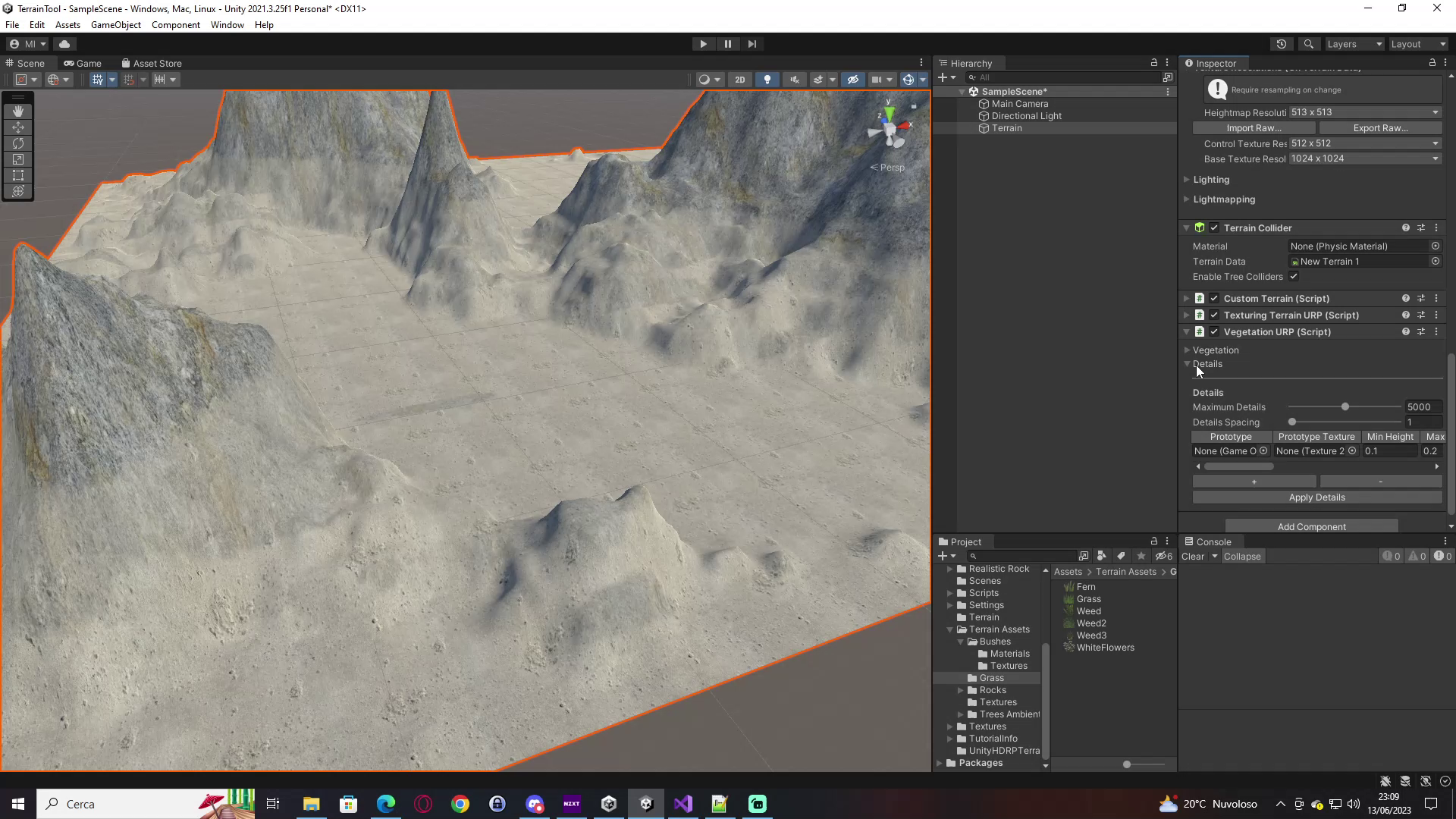1456x819 pixels.
Task: Open Control Texture Resolution dropdown
Action: [1365, 143]
